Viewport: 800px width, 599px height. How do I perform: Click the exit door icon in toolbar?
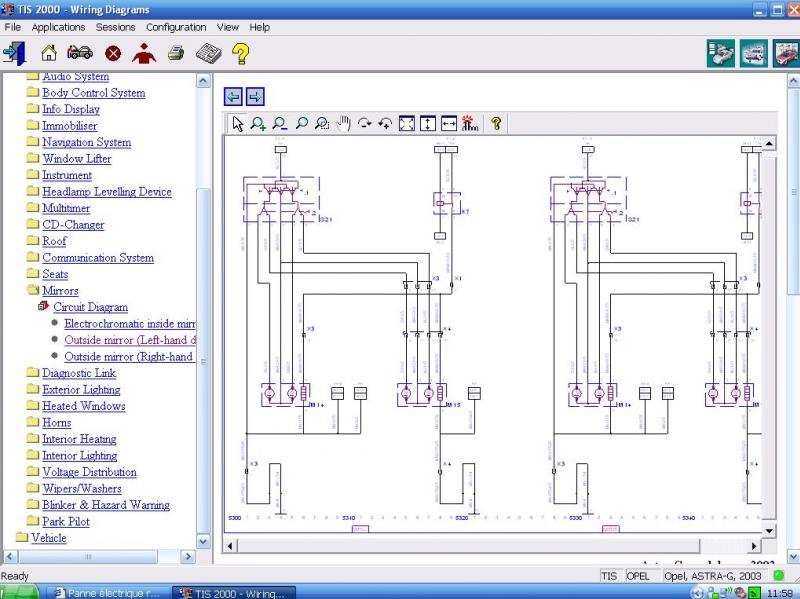click(14, 53)
